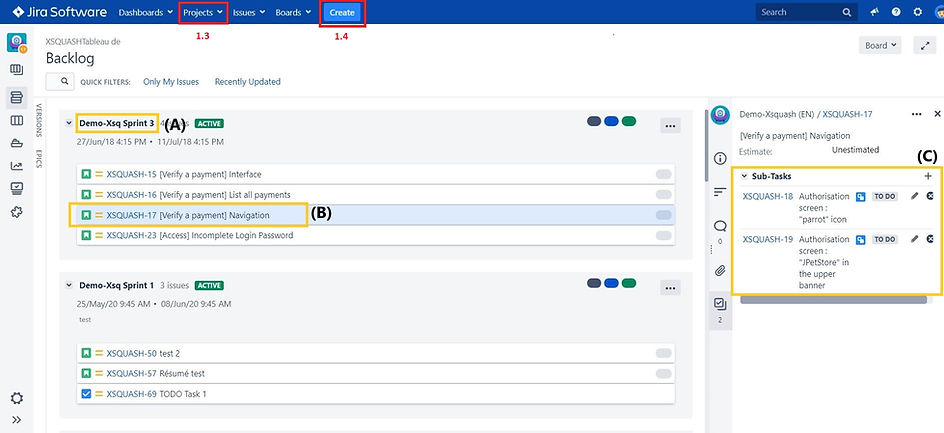Open the Releases ship icon in sidebar
This screenshot has width=944, height=433.
(x=17, y=143)
